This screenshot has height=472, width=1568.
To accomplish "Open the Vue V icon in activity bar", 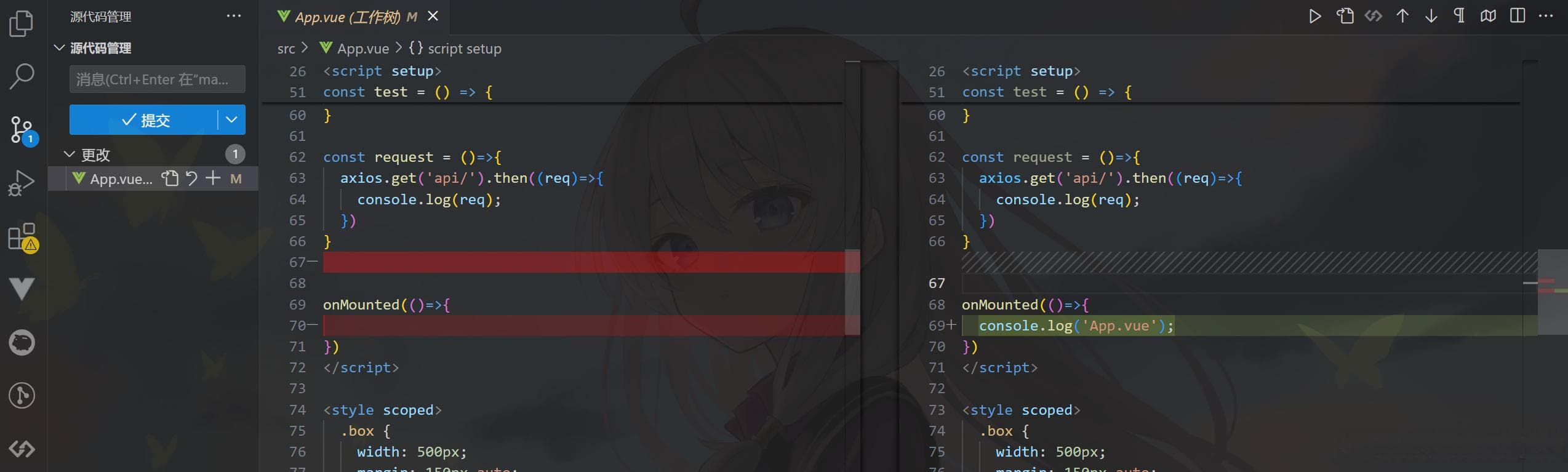I will (22, 289).
